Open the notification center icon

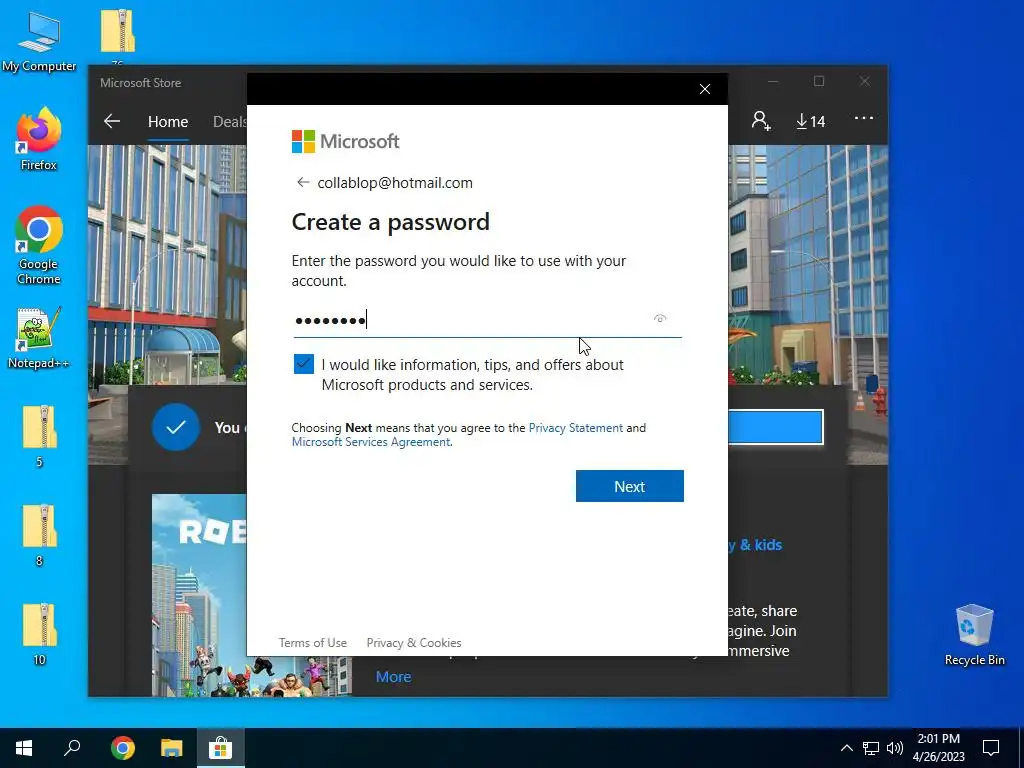click(991, 748)
